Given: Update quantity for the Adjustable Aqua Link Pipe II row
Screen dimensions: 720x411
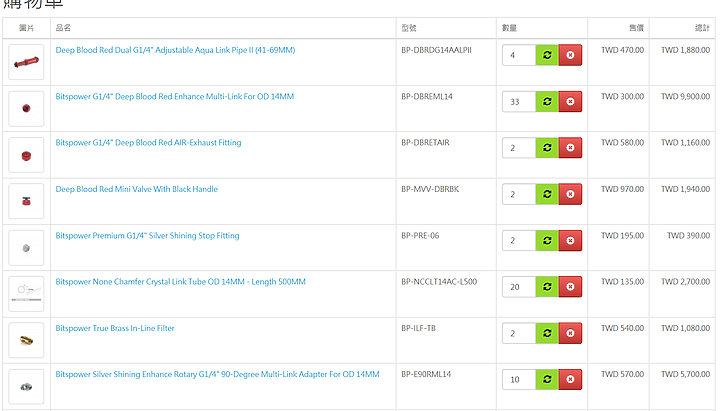Looking at the screenshot, I should coord(547,55).
